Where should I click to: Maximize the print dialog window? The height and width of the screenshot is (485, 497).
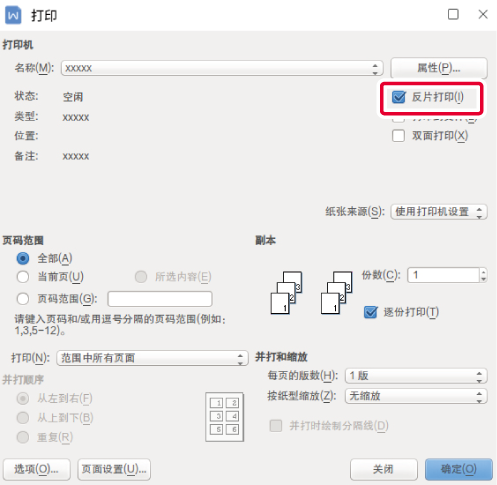[x=453, y=14]
